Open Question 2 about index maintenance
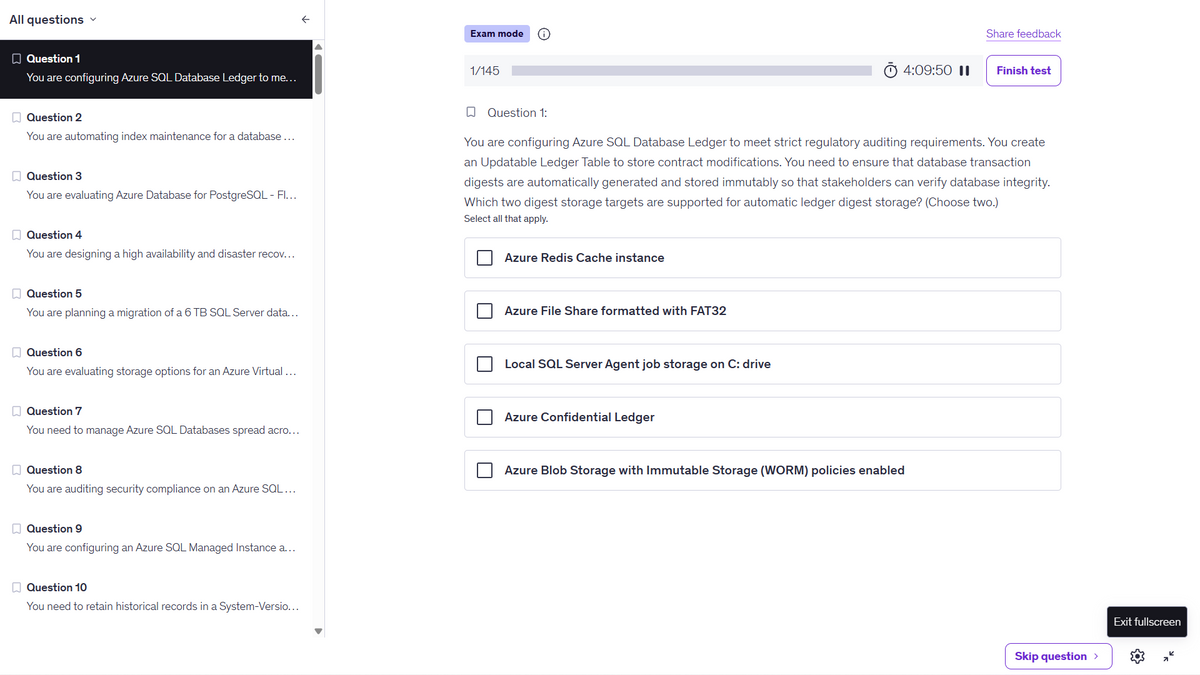Image resolution: width=1200 pixels, height=675 pixels. (x=156, y=127)
